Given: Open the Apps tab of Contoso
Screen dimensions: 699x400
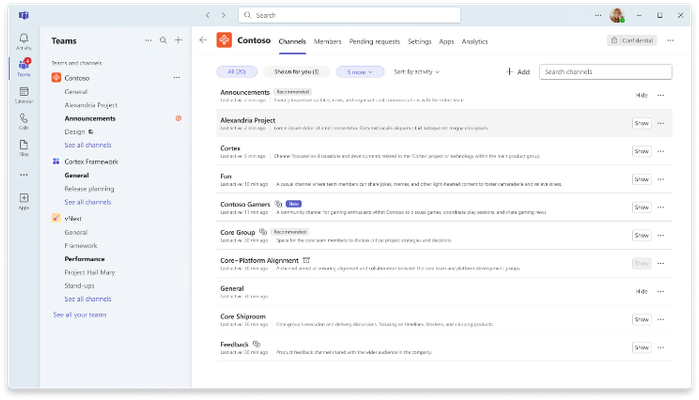Looking at the screenshot, I should tap(446, 41).
